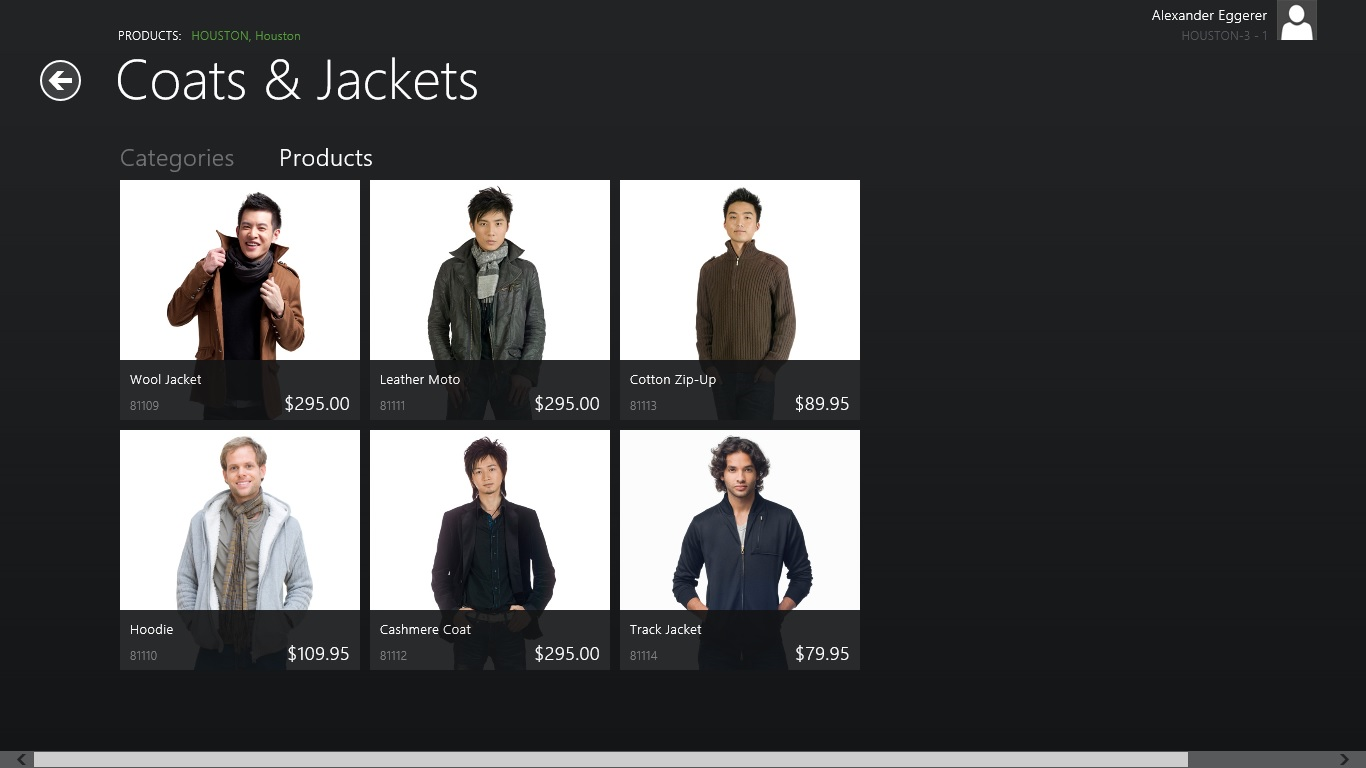Click the back arrow icon
Screen dimensions: 1366x768
pyautogui.click(x=60, y=81)
